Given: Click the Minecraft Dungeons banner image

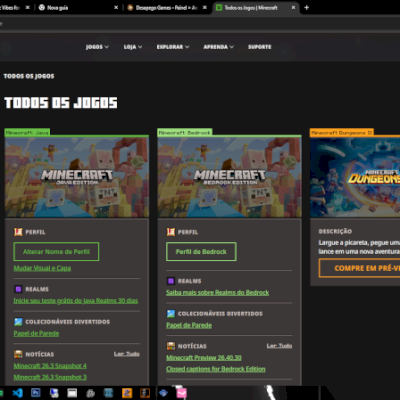Looking at the screenshot, I should [x=355, y=177].
